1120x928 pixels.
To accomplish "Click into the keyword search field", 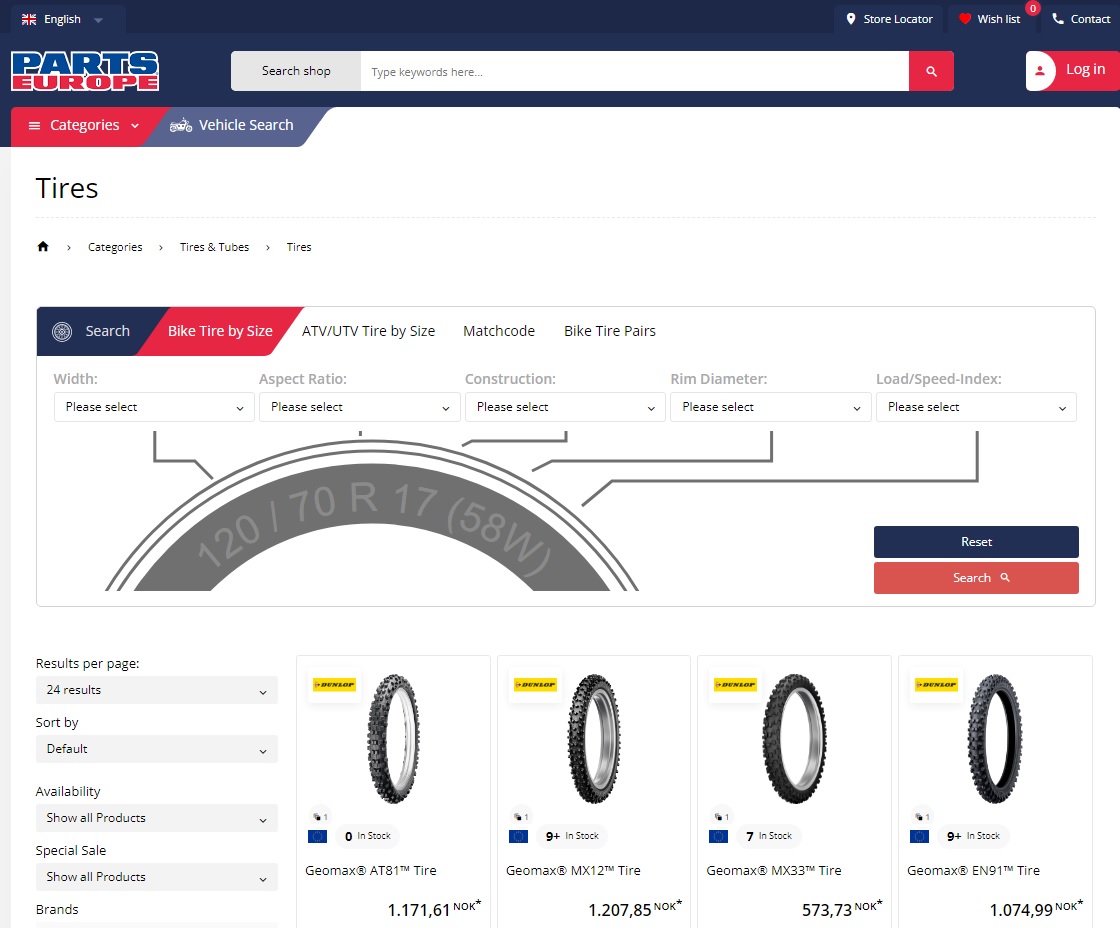I will 634,71.
